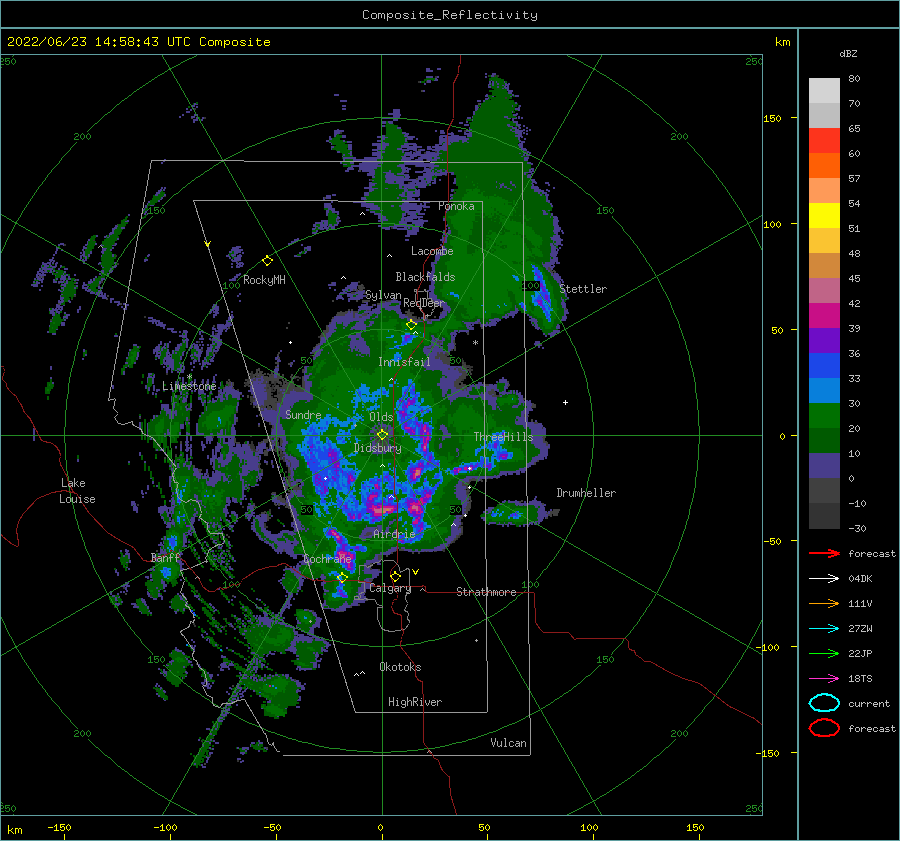Click the ThreeHills label

pyautogui.click(x=503, y=437)
